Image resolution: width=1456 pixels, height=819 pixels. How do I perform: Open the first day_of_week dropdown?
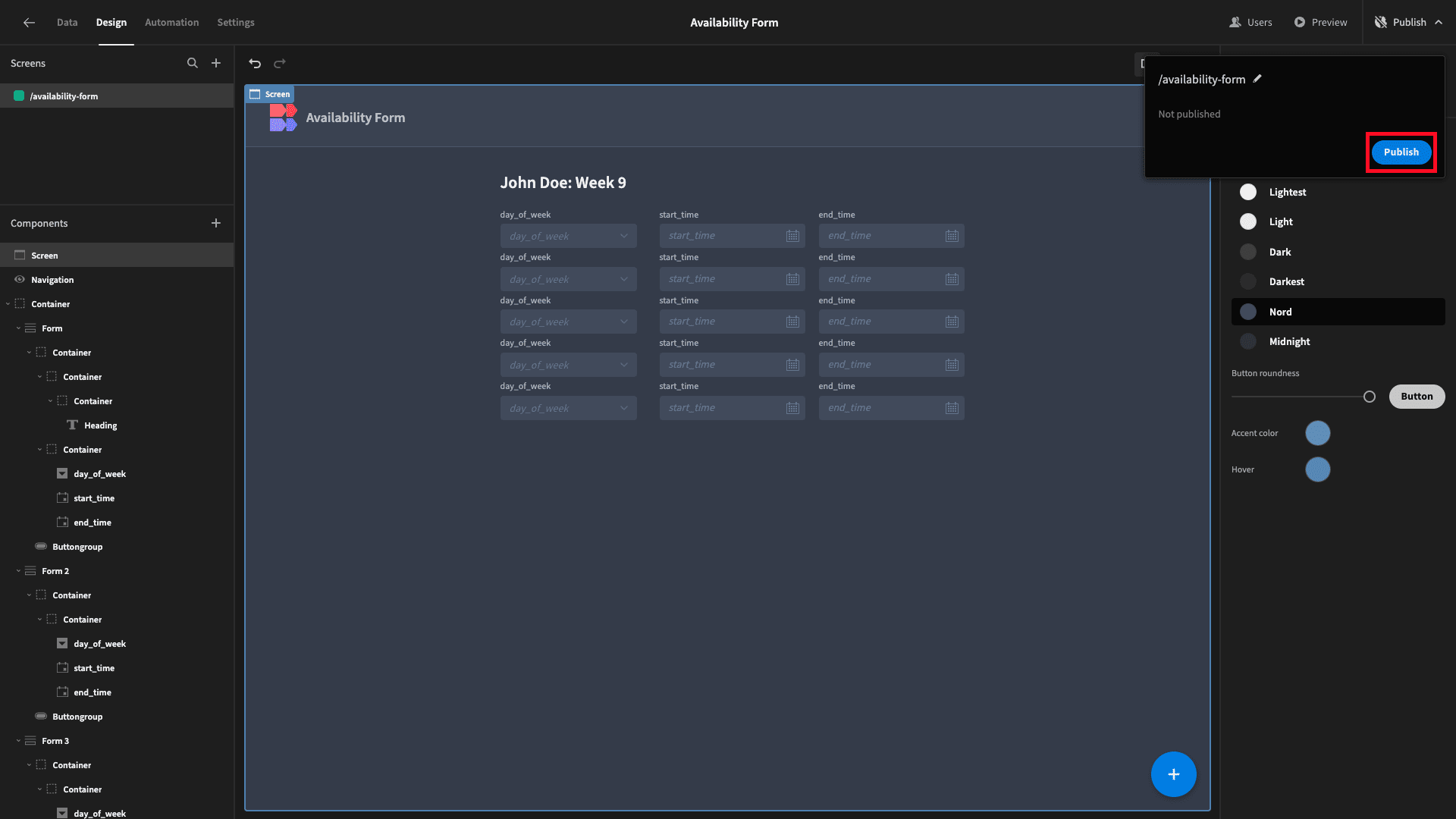point(568,236)
